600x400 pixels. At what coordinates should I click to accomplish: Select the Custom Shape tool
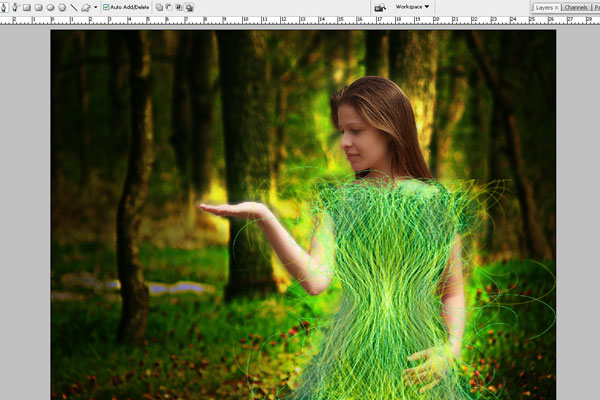point(85,7)
